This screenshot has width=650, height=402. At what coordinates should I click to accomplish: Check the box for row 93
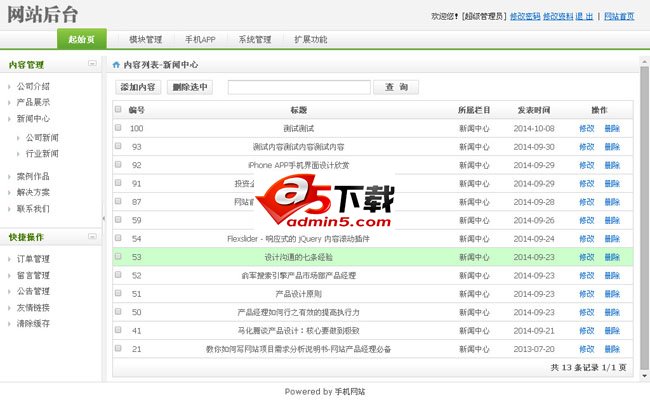(118, 146)
